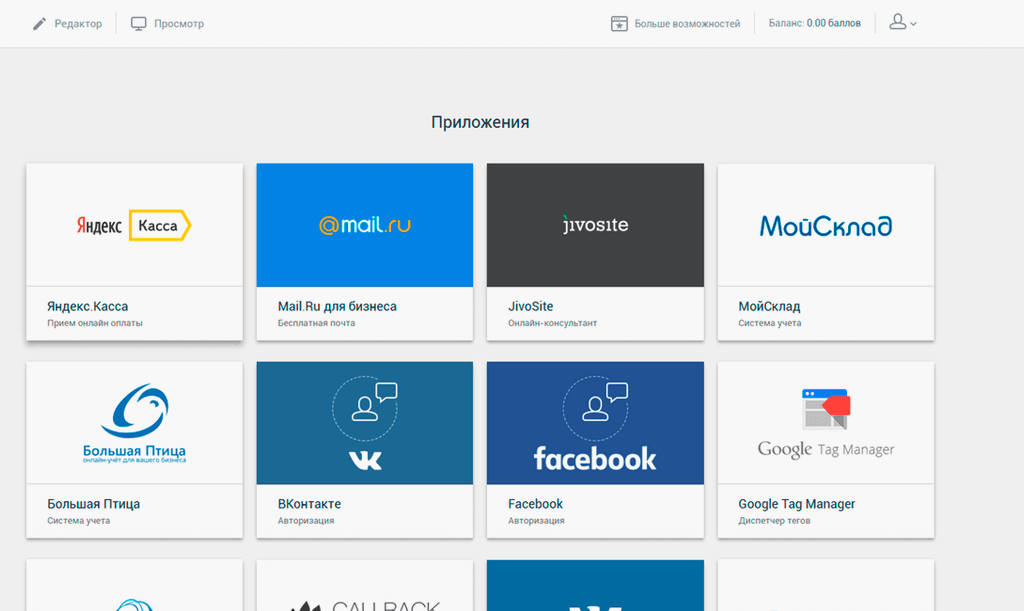Click the facebook wordmark logo
1024x611 pixels.
[x=595, y=458]
